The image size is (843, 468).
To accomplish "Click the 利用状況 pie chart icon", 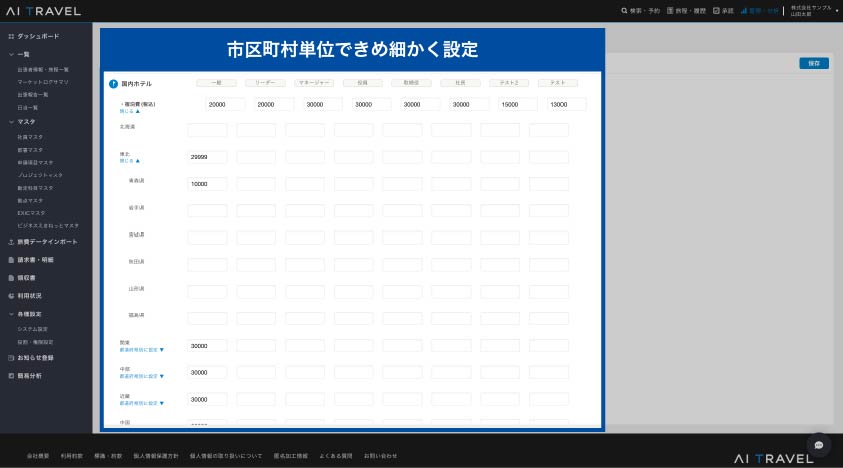I will click(11, 296).
